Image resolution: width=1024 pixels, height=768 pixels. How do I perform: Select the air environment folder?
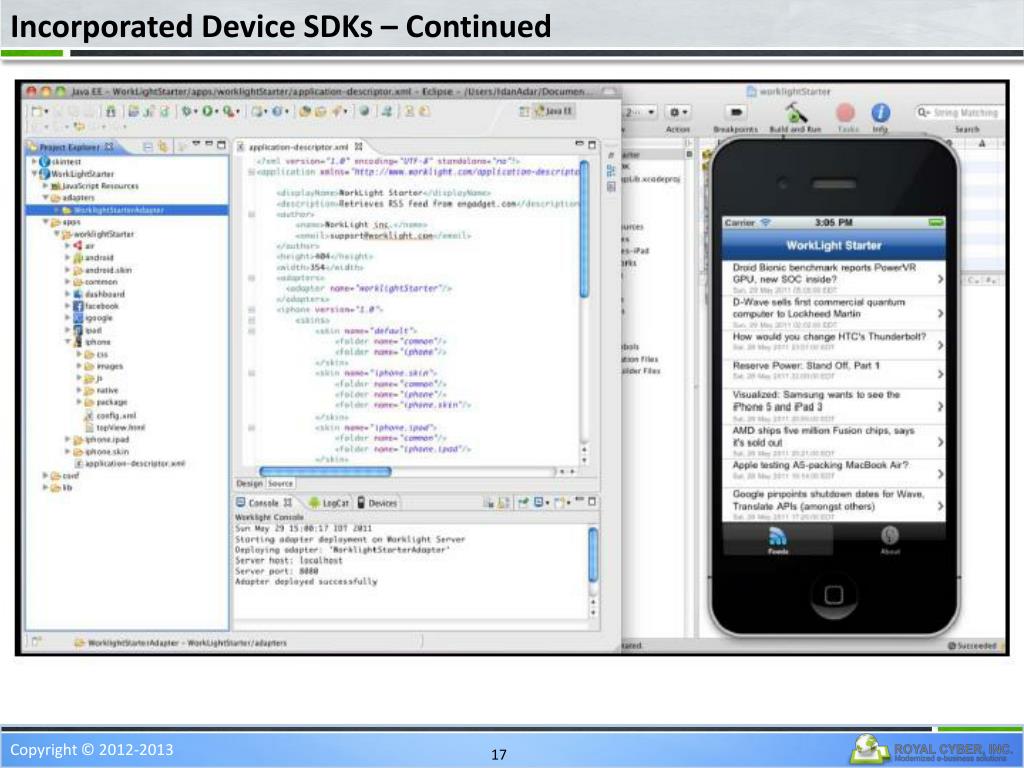point(84,246)
